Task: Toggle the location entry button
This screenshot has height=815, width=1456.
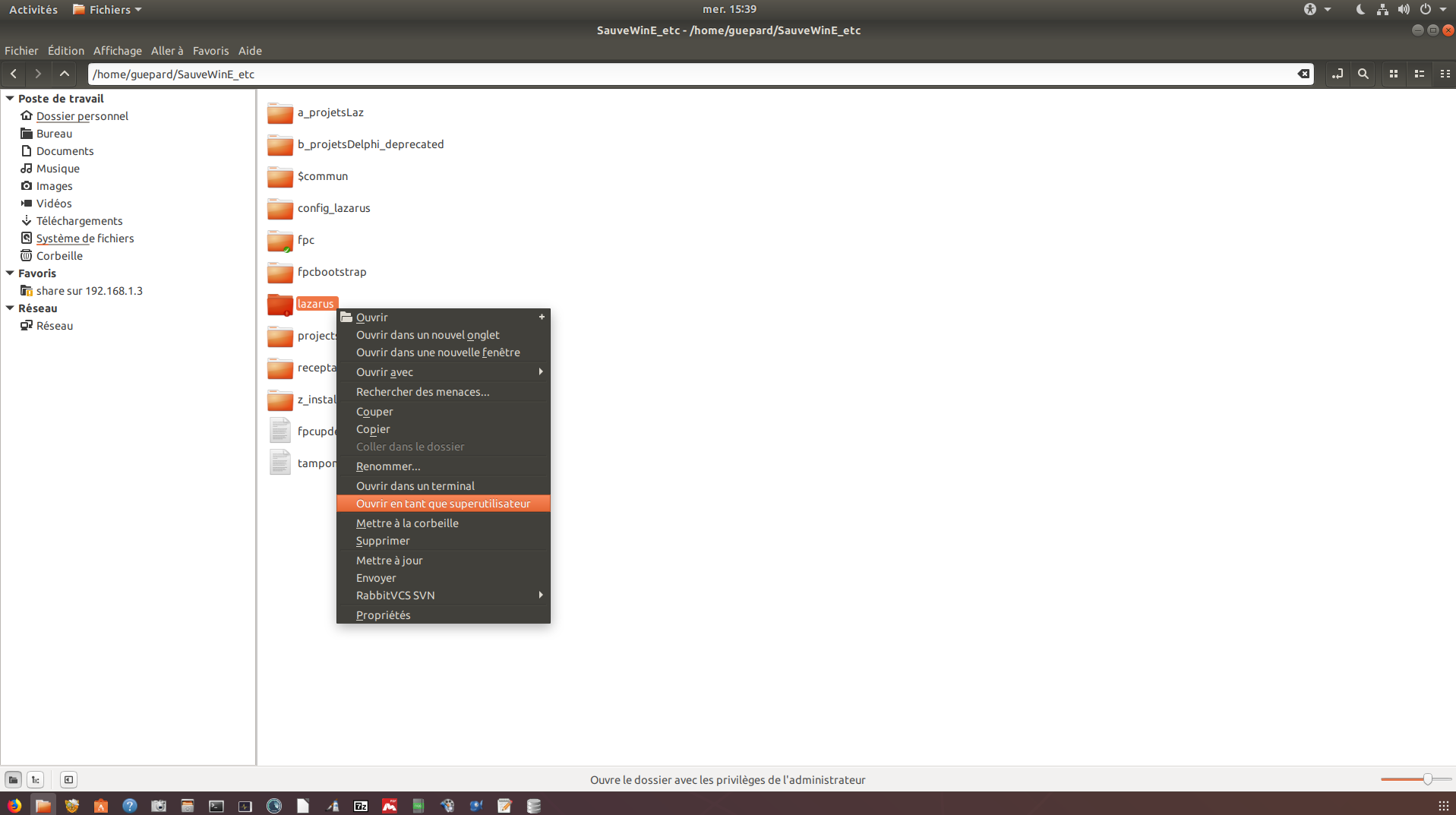Action: [x=1338, y=74]
